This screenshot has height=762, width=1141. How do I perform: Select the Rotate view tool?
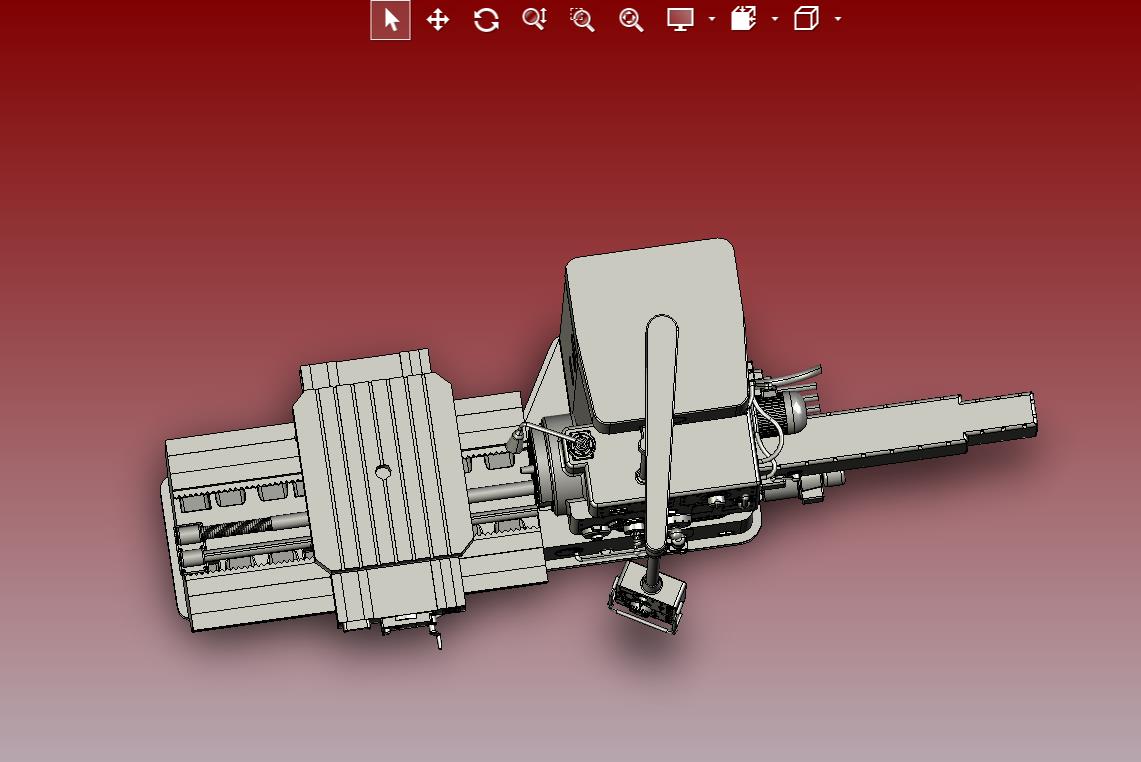point(486,20)
